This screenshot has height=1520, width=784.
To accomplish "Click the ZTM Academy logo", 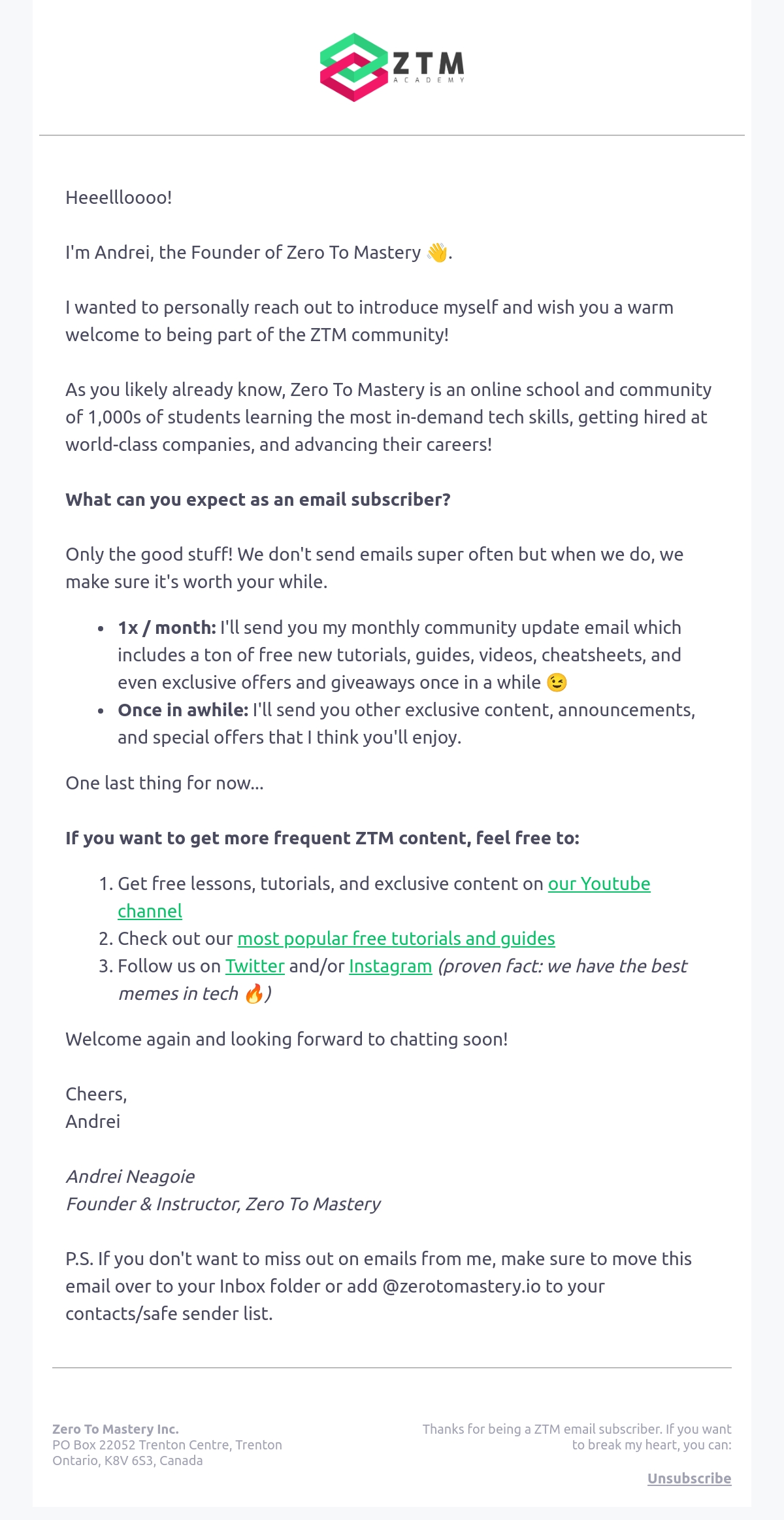I will 392,67.
